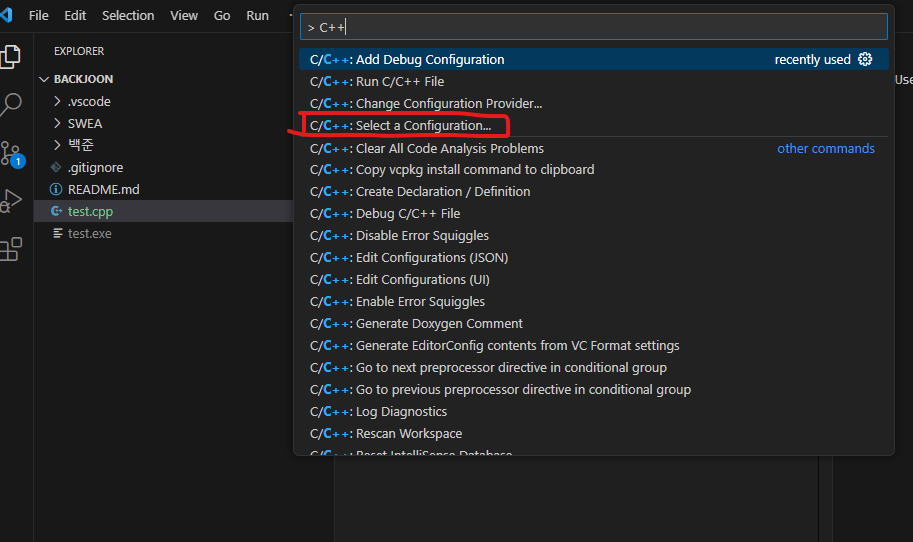This screenshot has height=542, width=913.
Task: Click the command palette input field
Action: [594, 27]
